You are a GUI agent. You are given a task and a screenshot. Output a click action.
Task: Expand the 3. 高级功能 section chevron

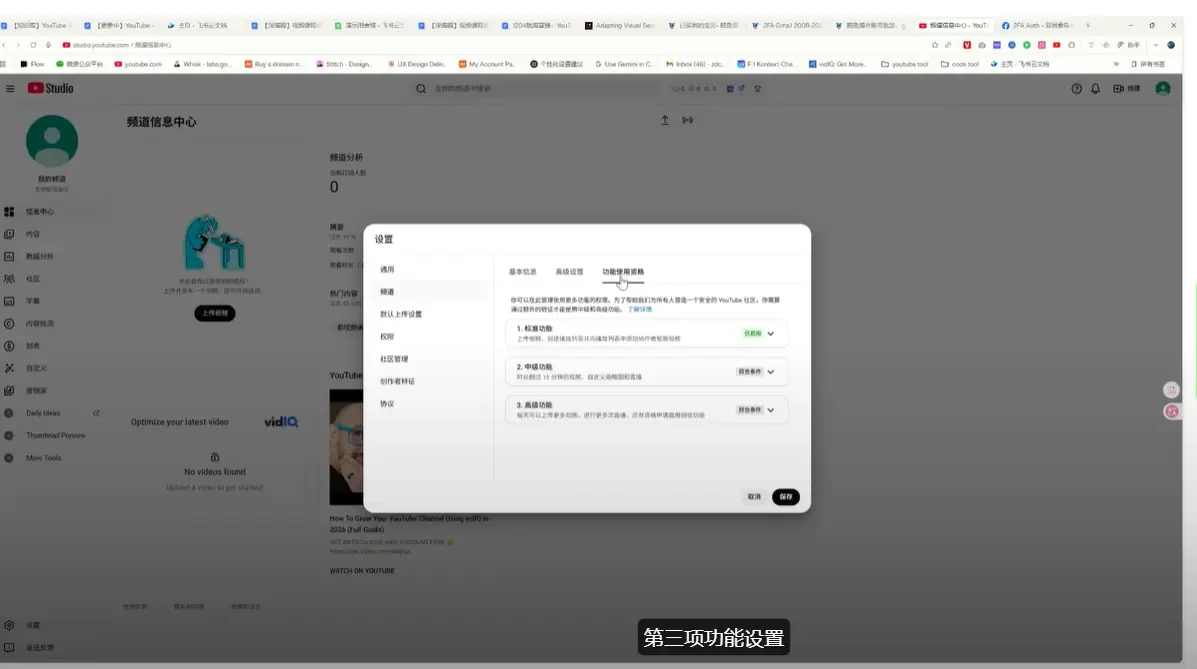click(771, 410)
